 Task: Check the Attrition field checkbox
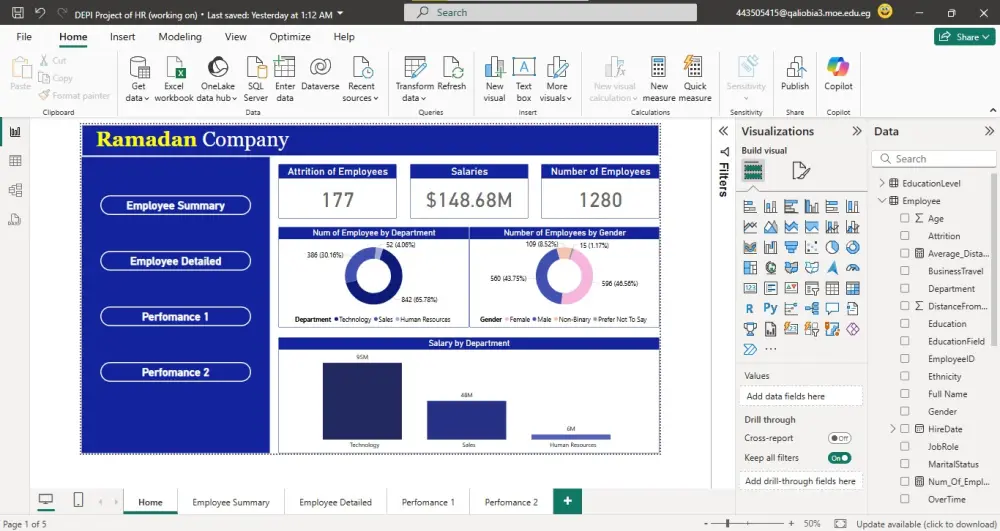904,236
